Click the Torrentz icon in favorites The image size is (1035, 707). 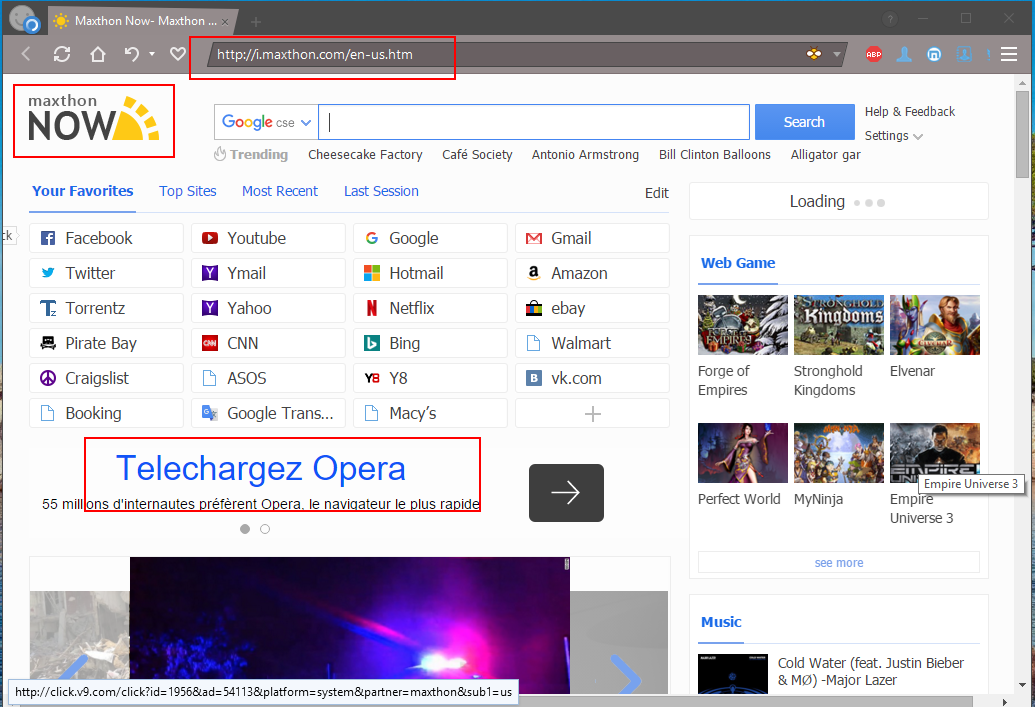[48, 308]
